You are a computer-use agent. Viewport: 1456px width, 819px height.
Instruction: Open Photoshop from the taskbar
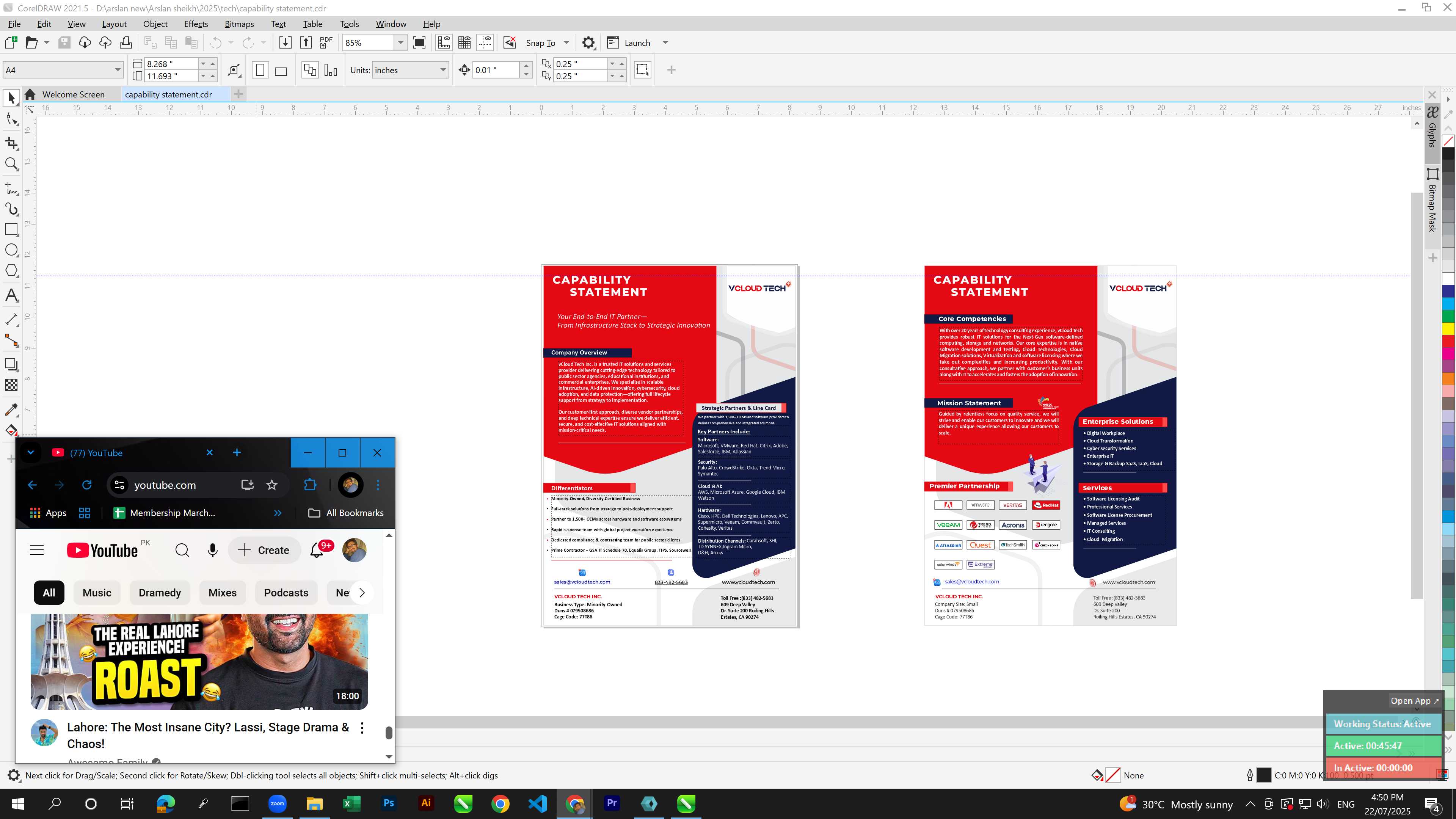[388, 803]
